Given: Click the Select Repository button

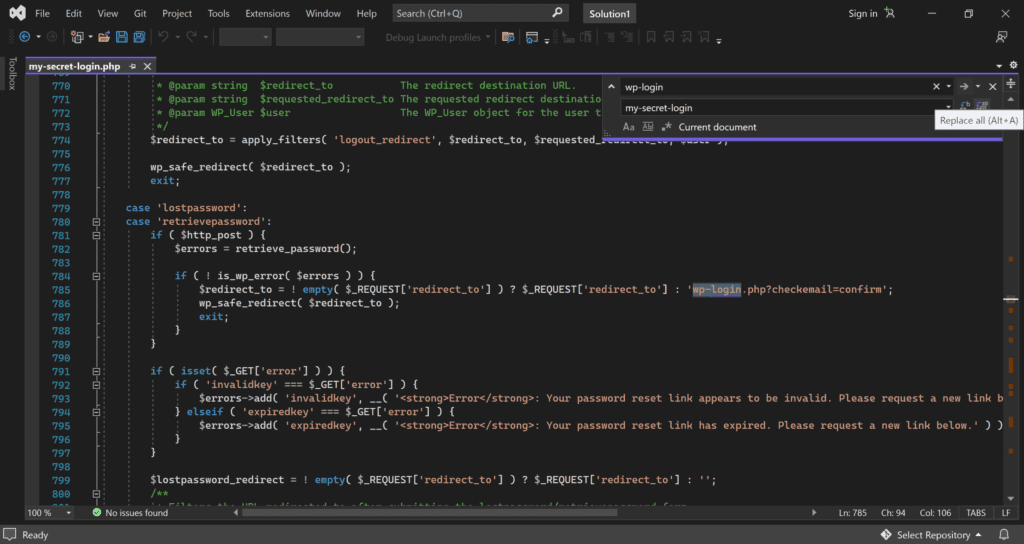Looking at the screenshot, I should (933, 534).
